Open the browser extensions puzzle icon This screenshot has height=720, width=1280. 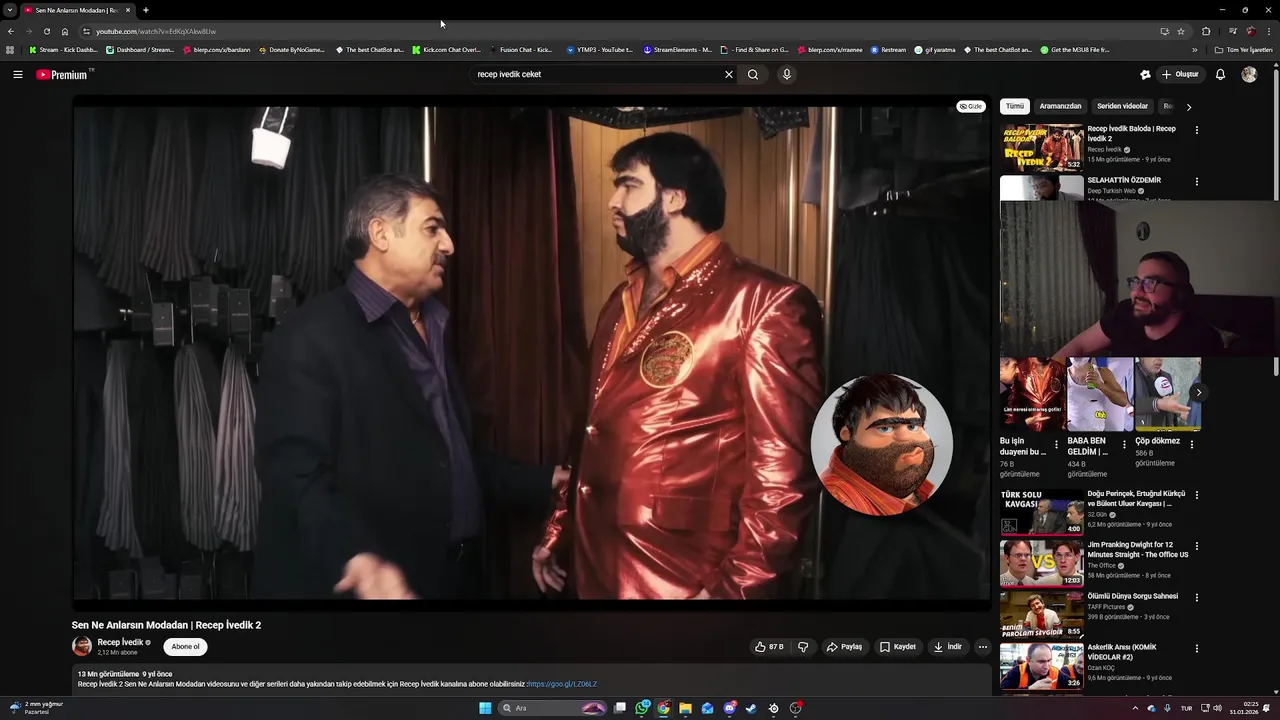pos(1206,31)
